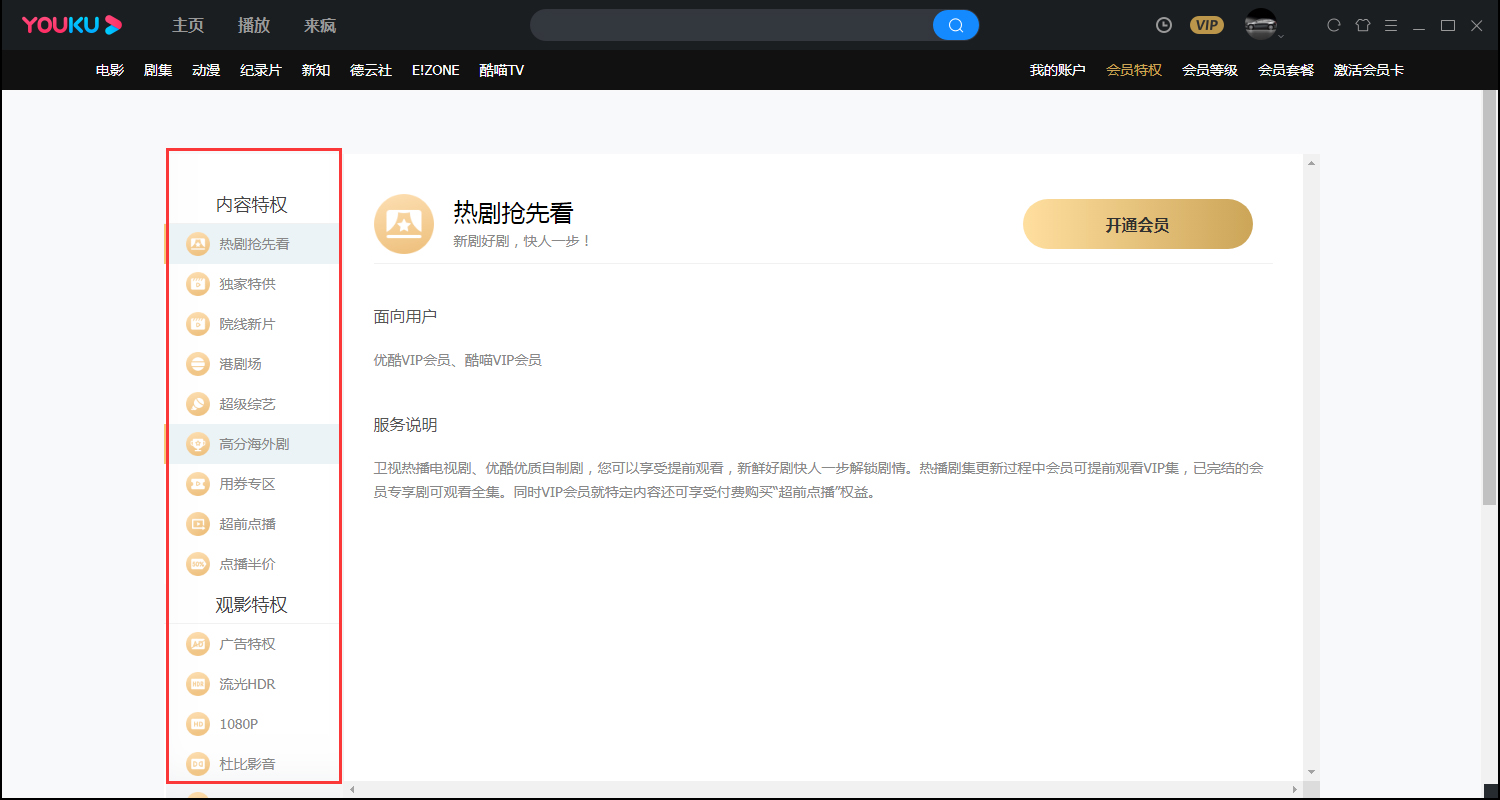Select 播放 in the top menu

tap(253, 25)
